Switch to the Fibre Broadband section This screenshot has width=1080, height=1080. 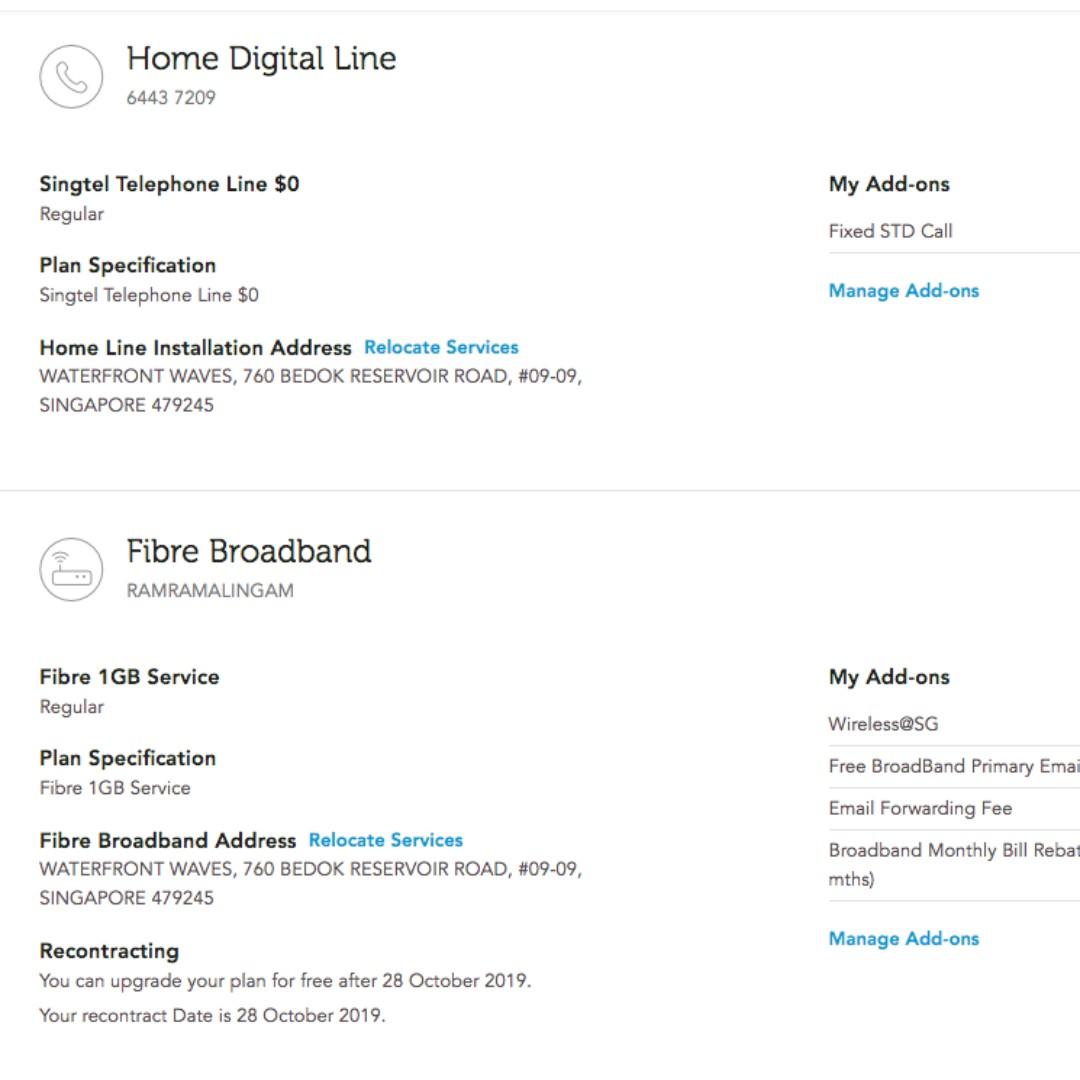(x=249, y=551)
